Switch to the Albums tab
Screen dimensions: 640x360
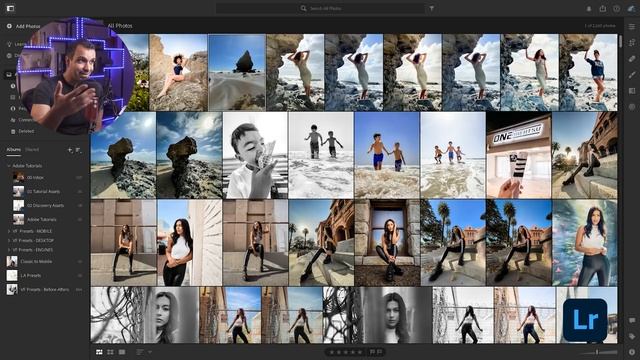13,150
